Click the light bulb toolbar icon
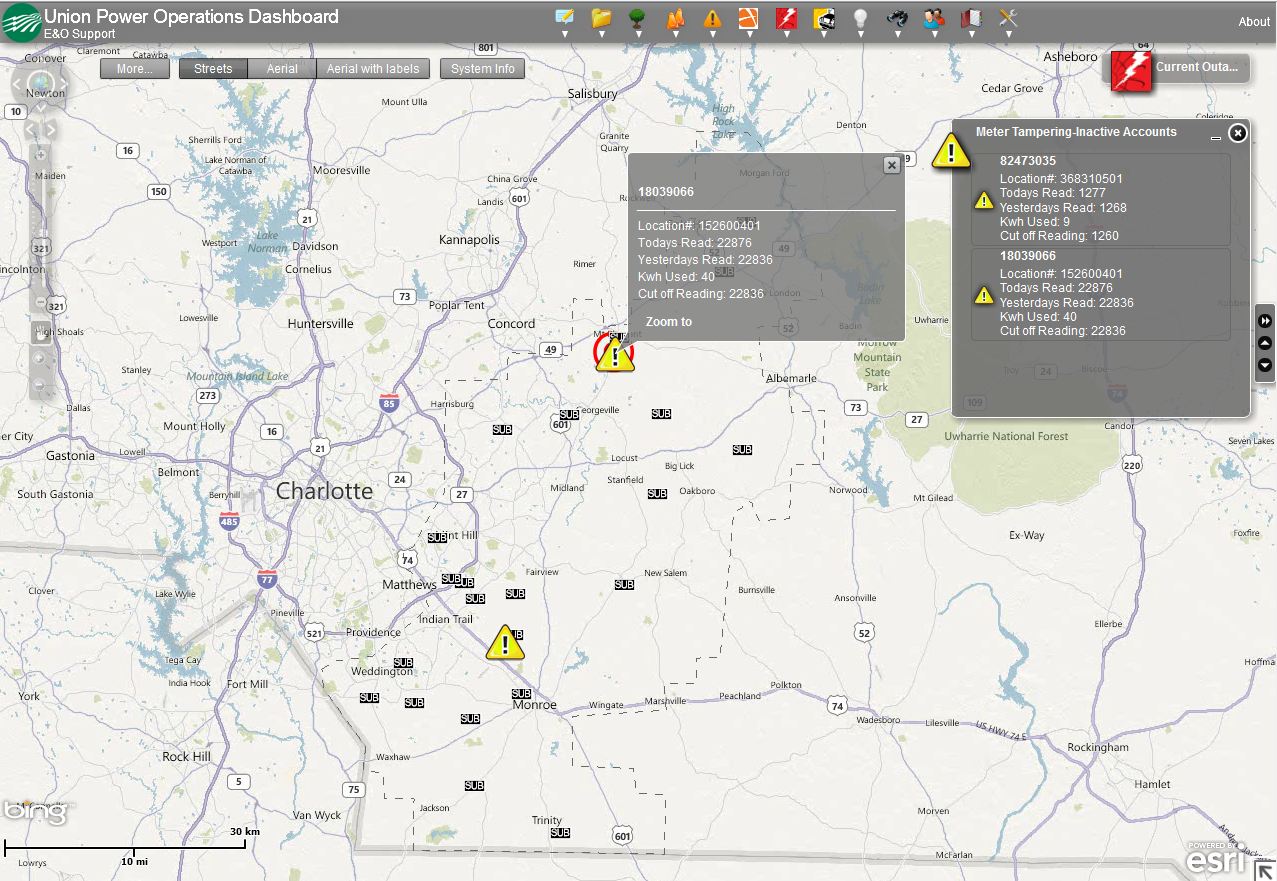Viewport: 1277px width, 881px height. 859,18
